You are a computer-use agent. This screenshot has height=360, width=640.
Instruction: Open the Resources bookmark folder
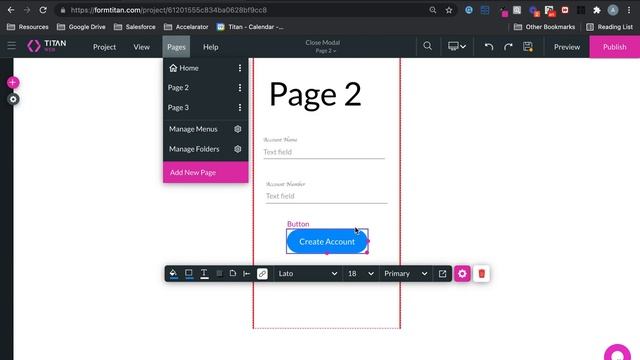pyautogui.click(x=28, y=27)
